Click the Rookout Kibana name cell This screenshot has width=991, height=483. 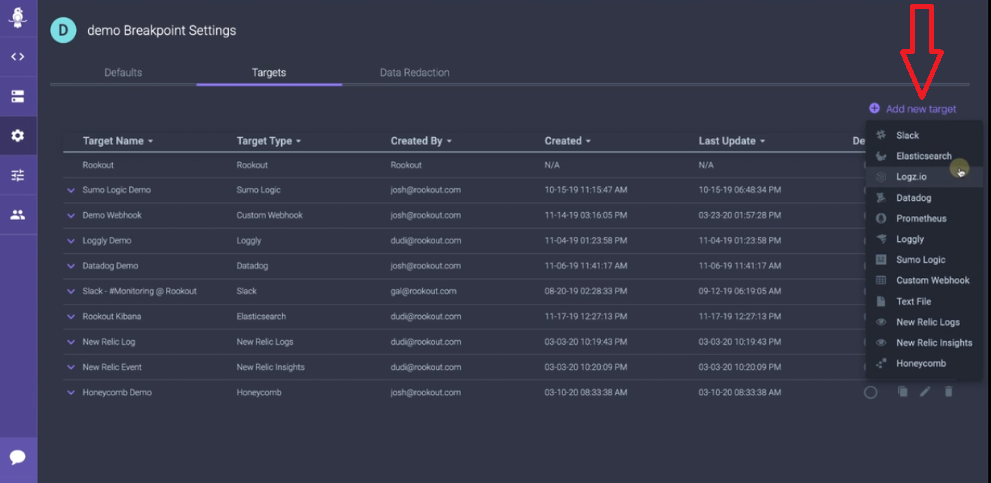tap(112, 317)
